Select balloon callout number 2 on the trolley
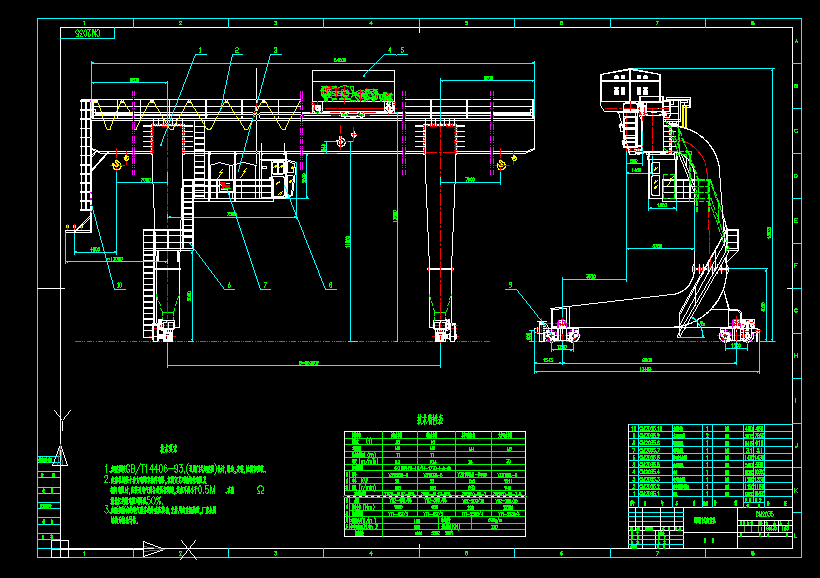 (237, 50)
